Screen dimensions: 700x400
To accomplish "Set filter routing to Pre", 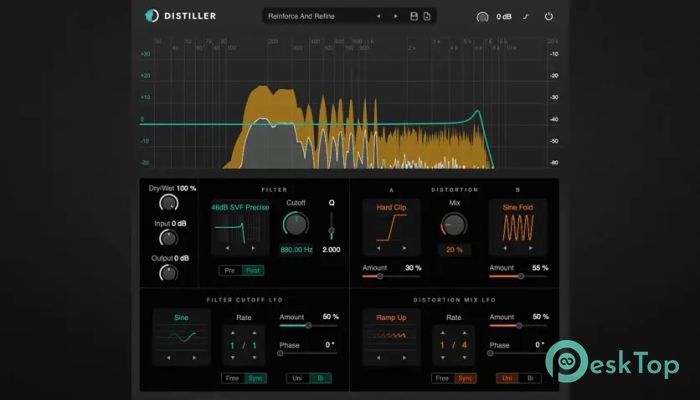I will [229, 271].
